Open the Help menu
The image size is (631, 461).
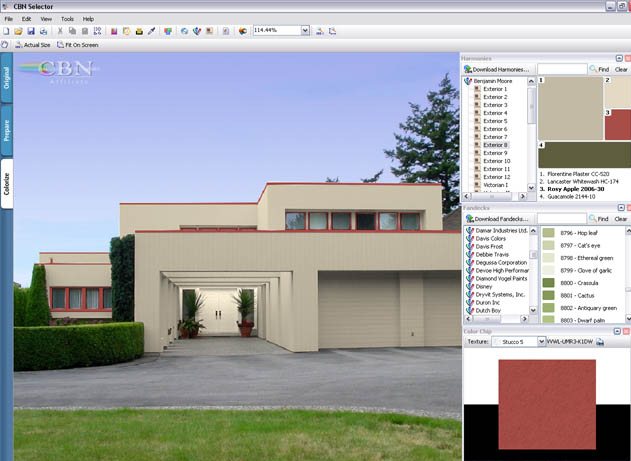[88, 19]
